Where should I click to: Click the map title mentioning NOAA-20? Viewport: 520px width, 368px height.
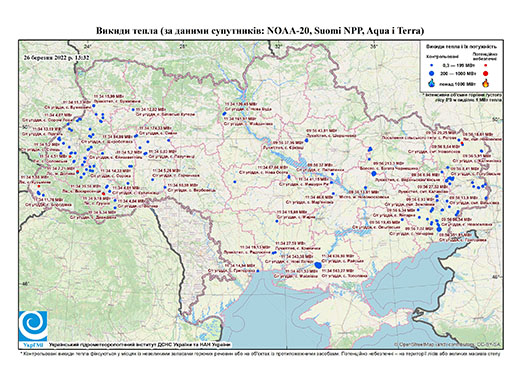click(260, 31)
